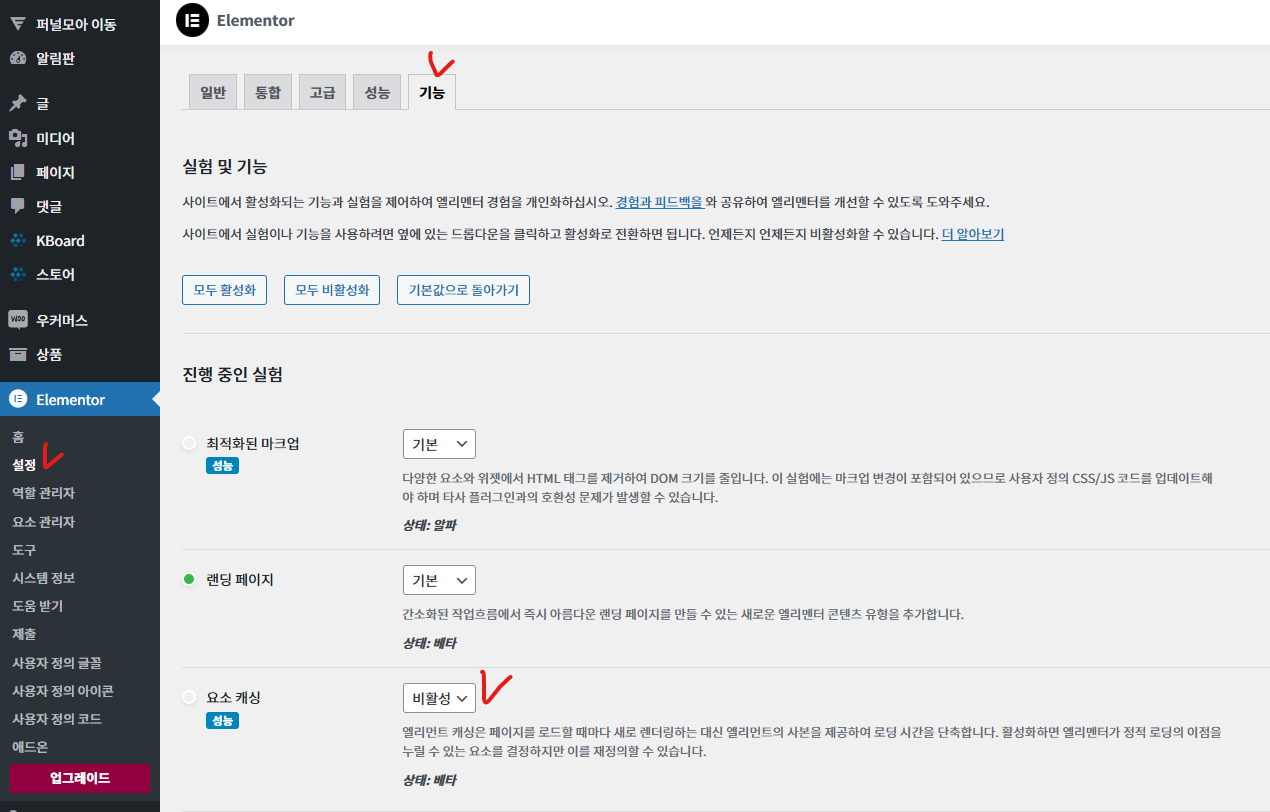Open the 댓글 menu item
This screenshot has height=812, width=1270.
(x=80, y=206)
